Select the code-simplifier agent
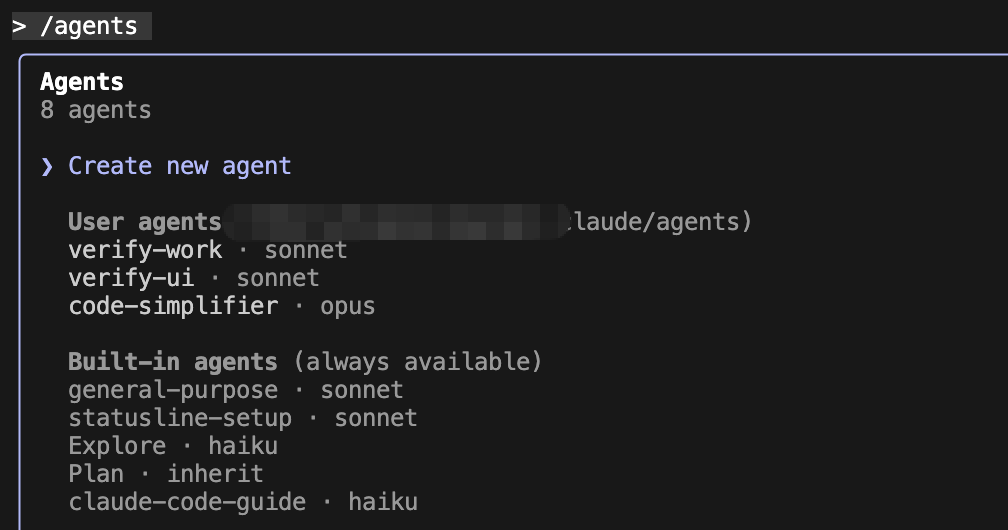 (x=222, y=306)
